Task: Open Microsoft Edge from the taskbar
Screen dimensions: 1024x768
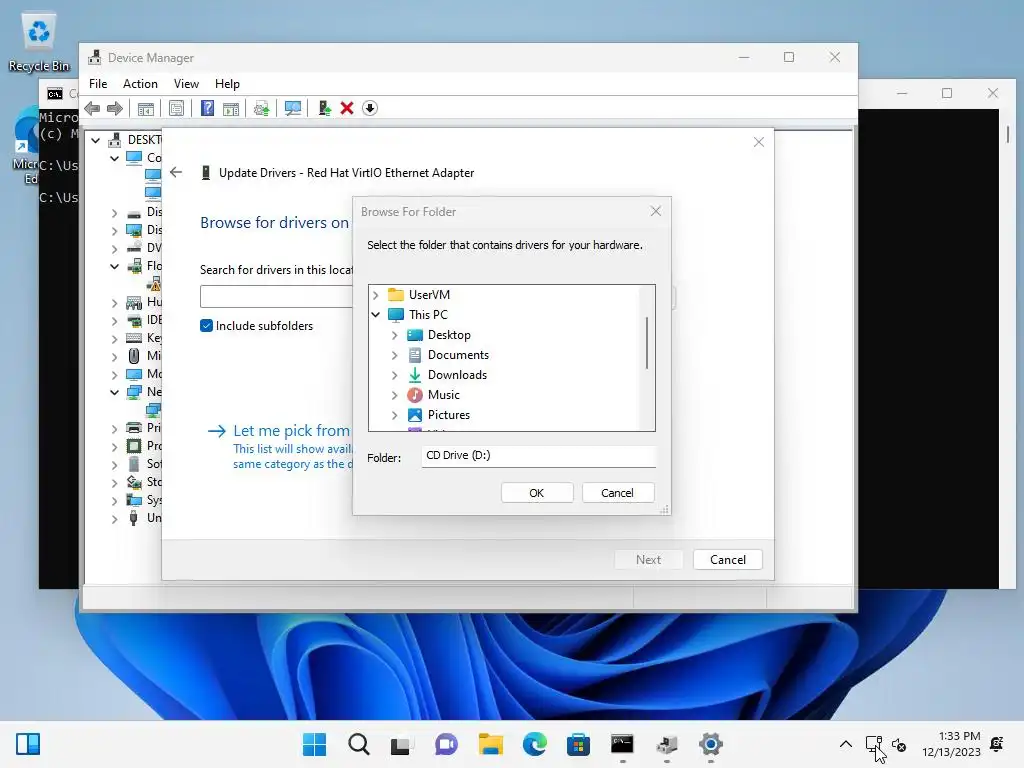Action: click(534, 744)
